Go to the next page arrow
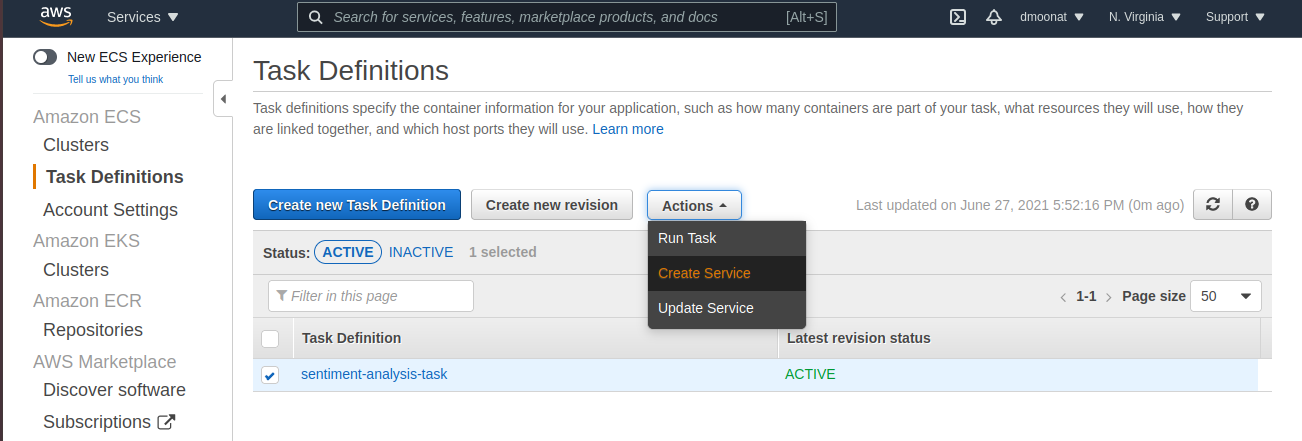This screenshot has width=1302, height=441. tap(1109, 297)
